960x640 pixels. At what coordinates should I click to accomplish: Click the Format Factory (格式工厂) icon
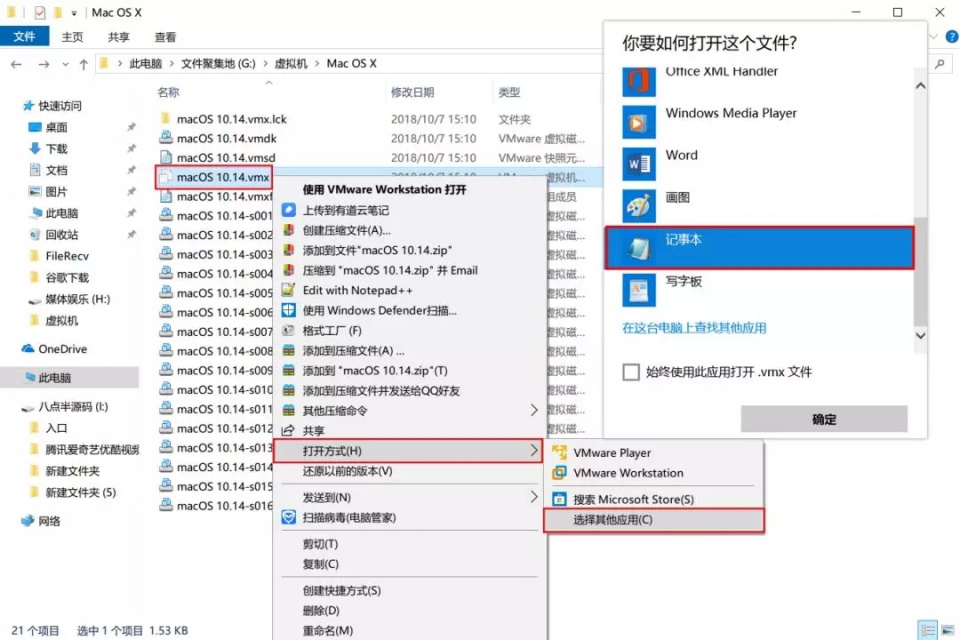(x=288, y=331)
